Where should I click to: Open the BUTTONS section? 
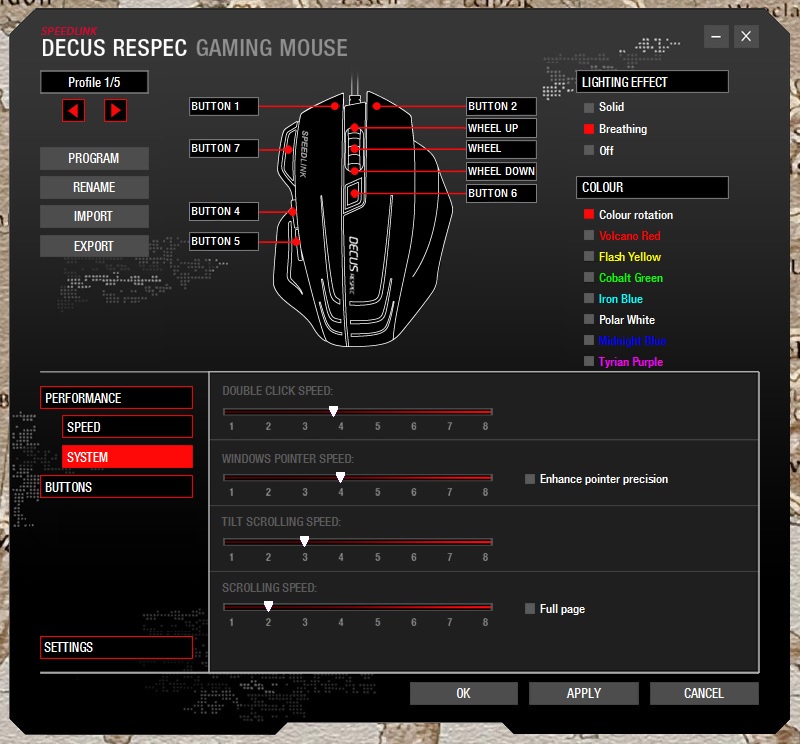(x=116, y=486)
